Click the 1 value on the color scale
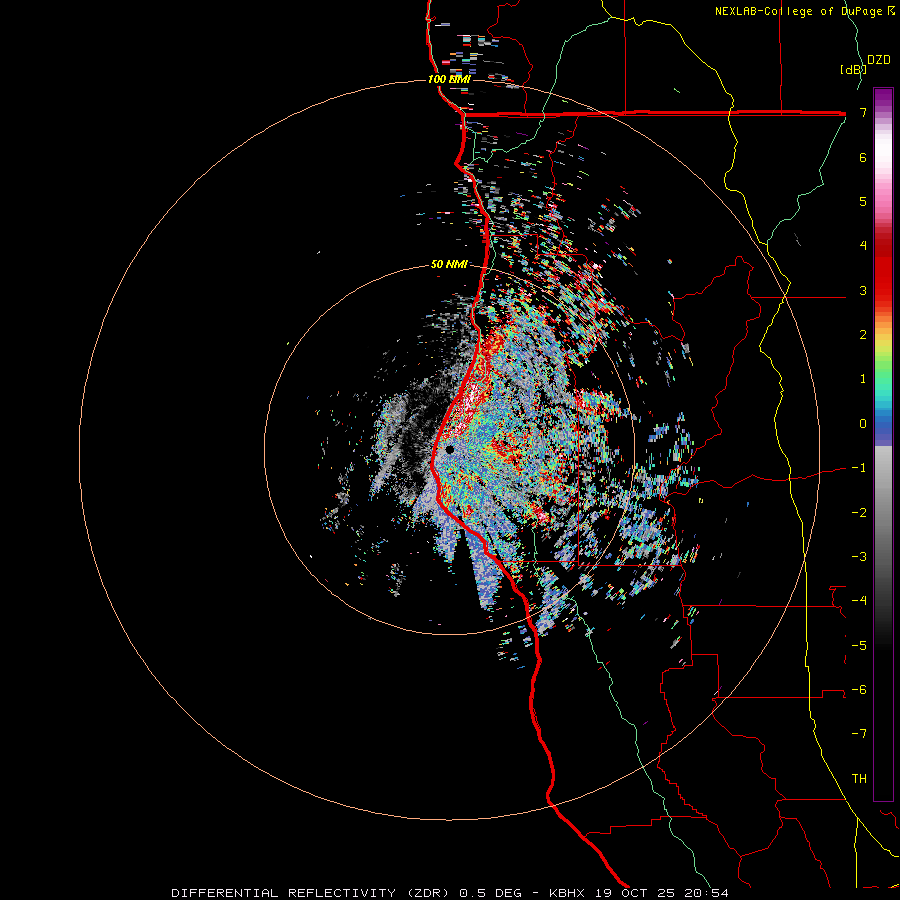This screenshot has height=900, width=900. 863,379
